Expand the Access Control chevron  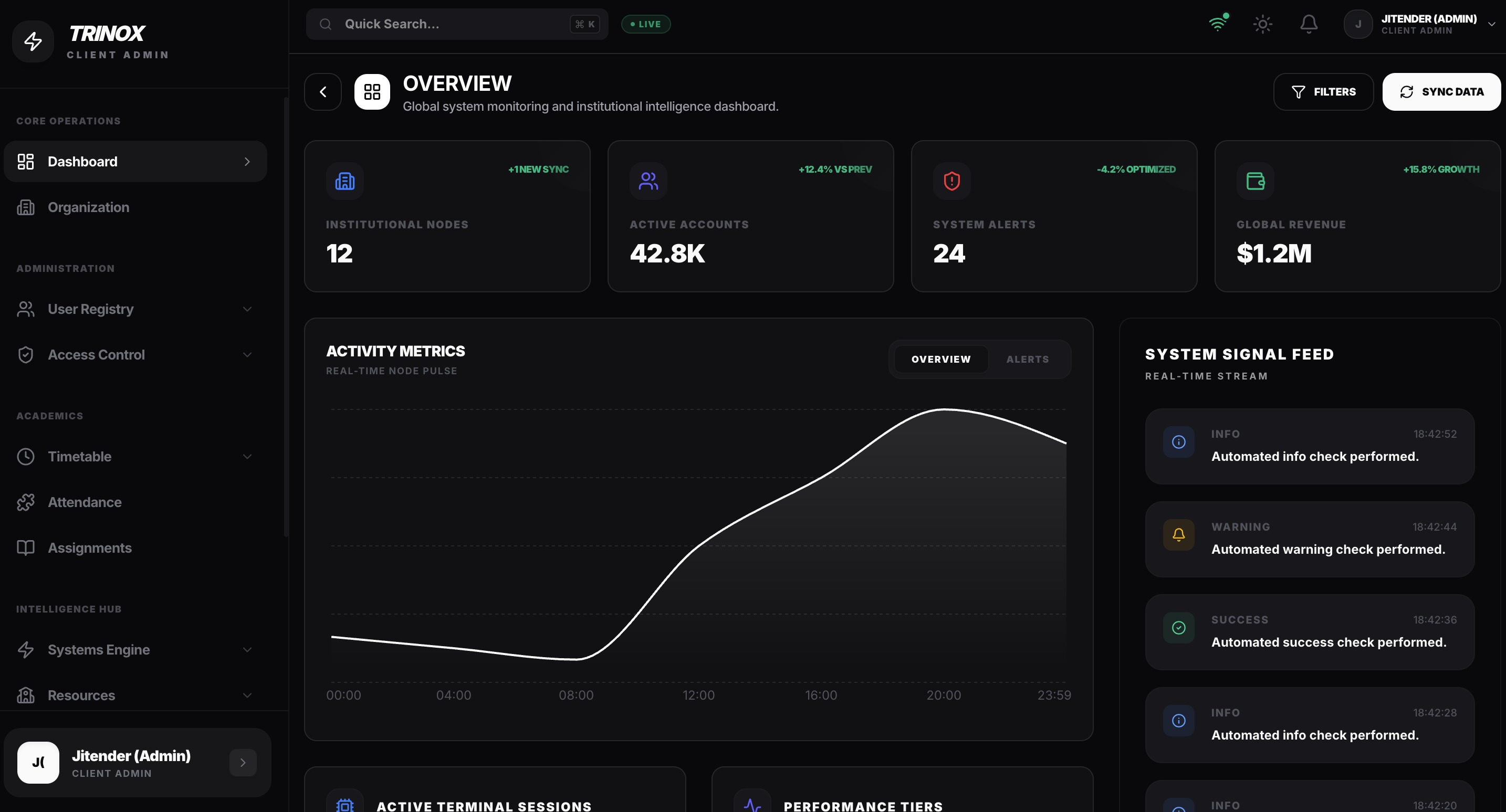[x=247, y=354]
